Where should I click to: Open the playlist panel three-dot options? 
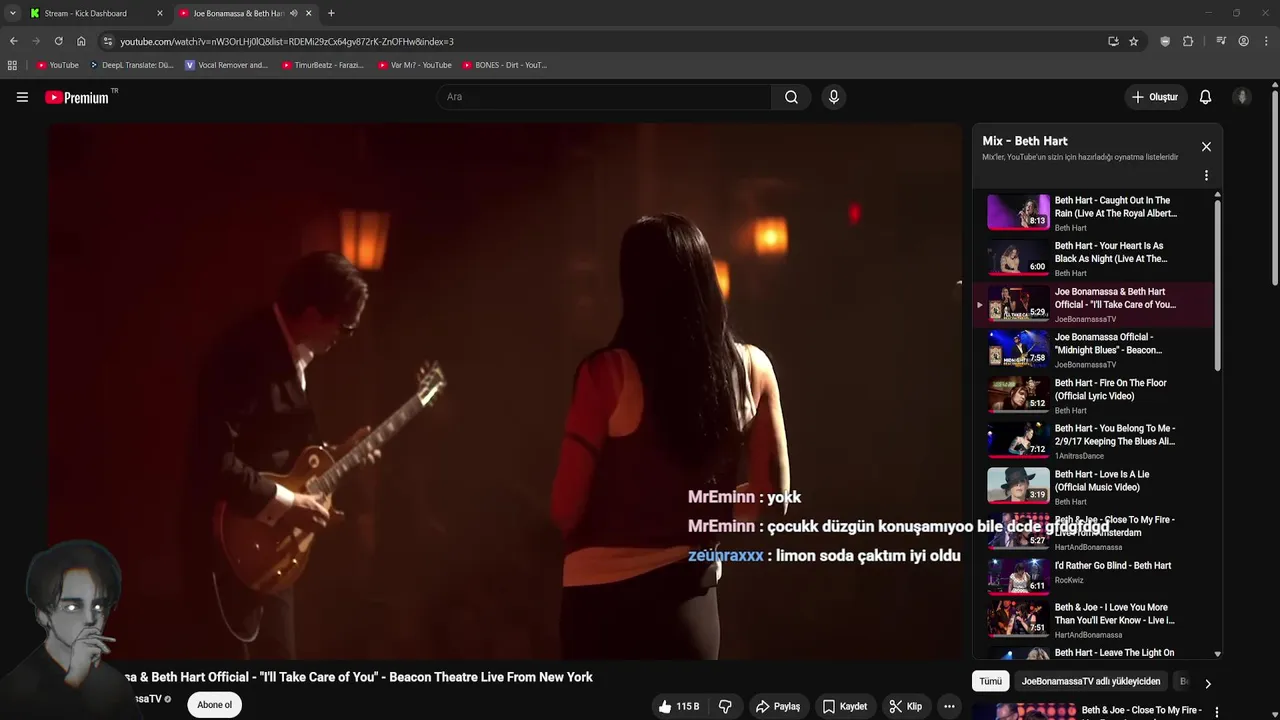pos(1206,175)
